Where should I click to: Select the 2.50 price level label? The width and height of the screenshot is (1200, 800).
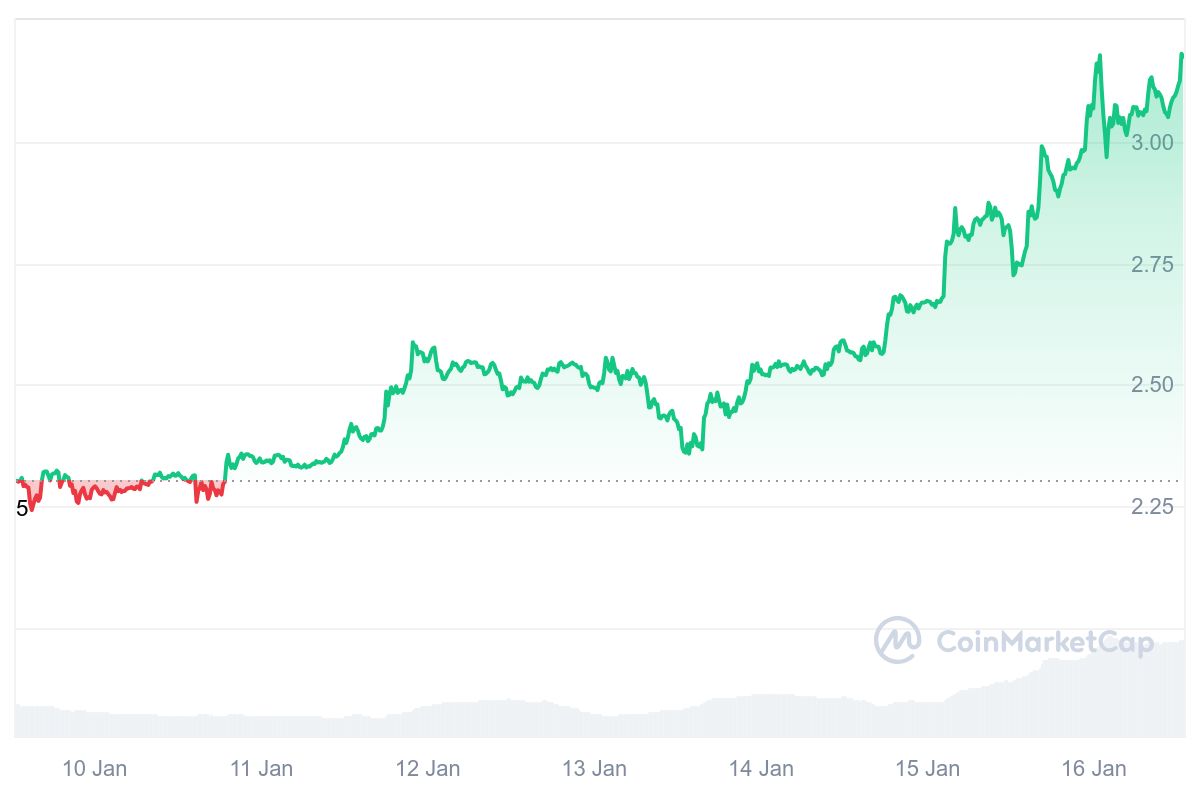pos(1152,386)
